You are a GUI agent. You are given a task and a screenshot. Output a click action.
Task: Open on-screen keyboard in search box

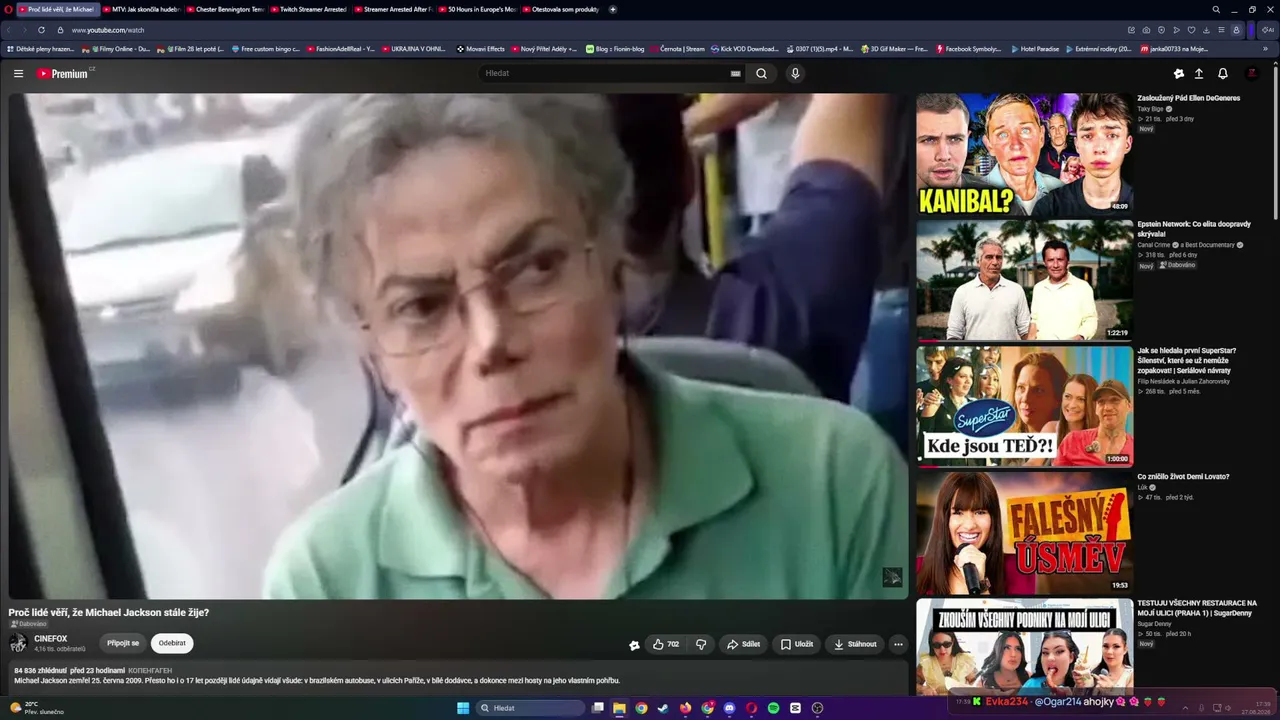(x=736, y=73)
